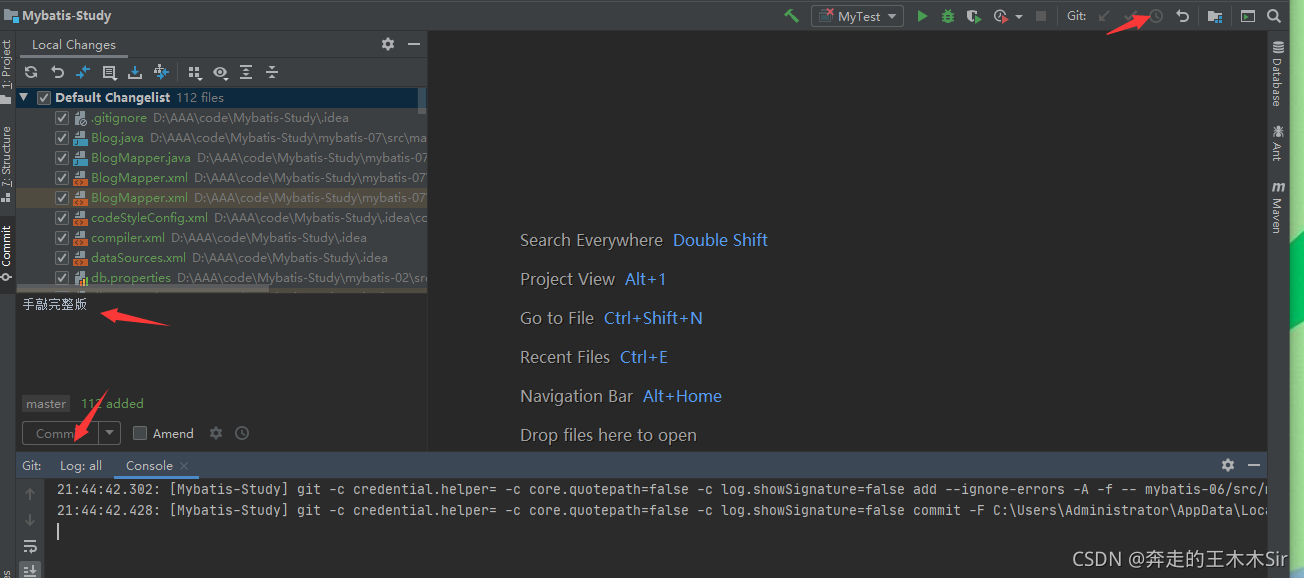
Task: Open the Maven side panel tab
Action: click(1277, 206)
